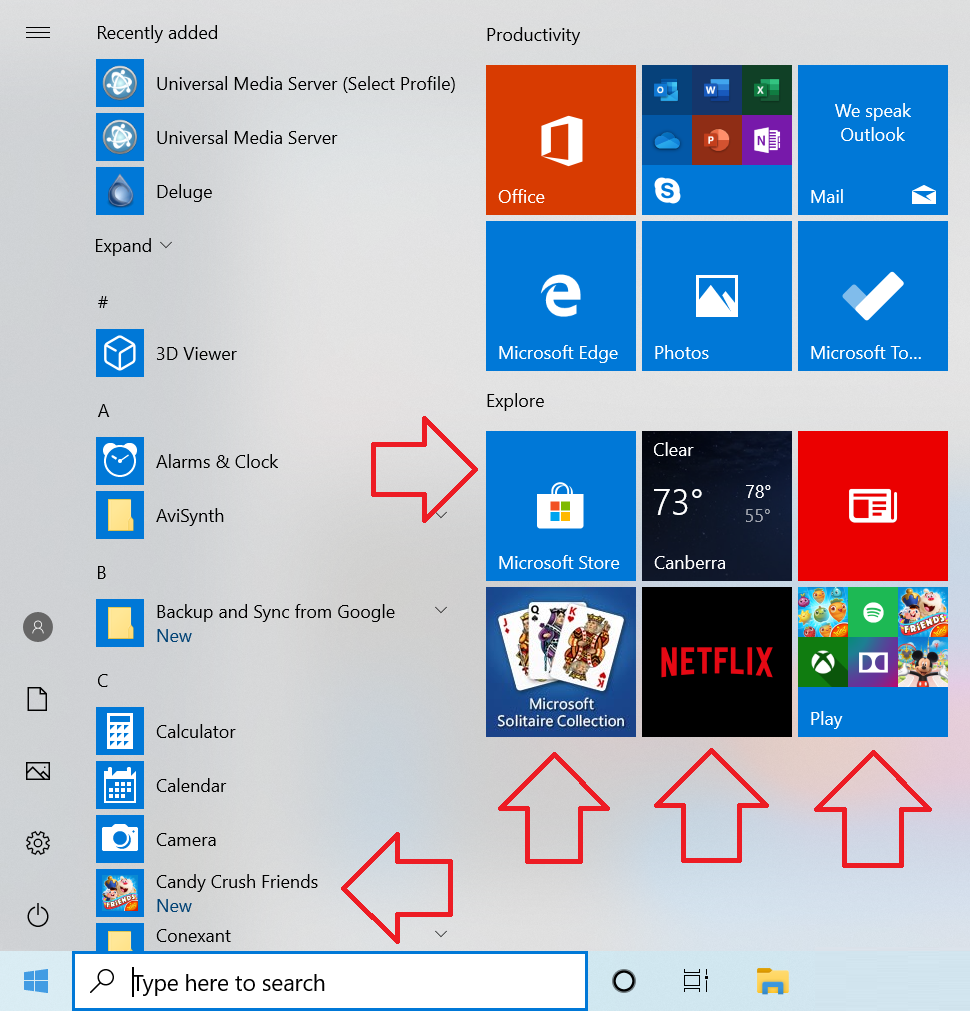Open the Canberra weather tile
Screen dimensions: 970x1012
[x=716, y=506]
